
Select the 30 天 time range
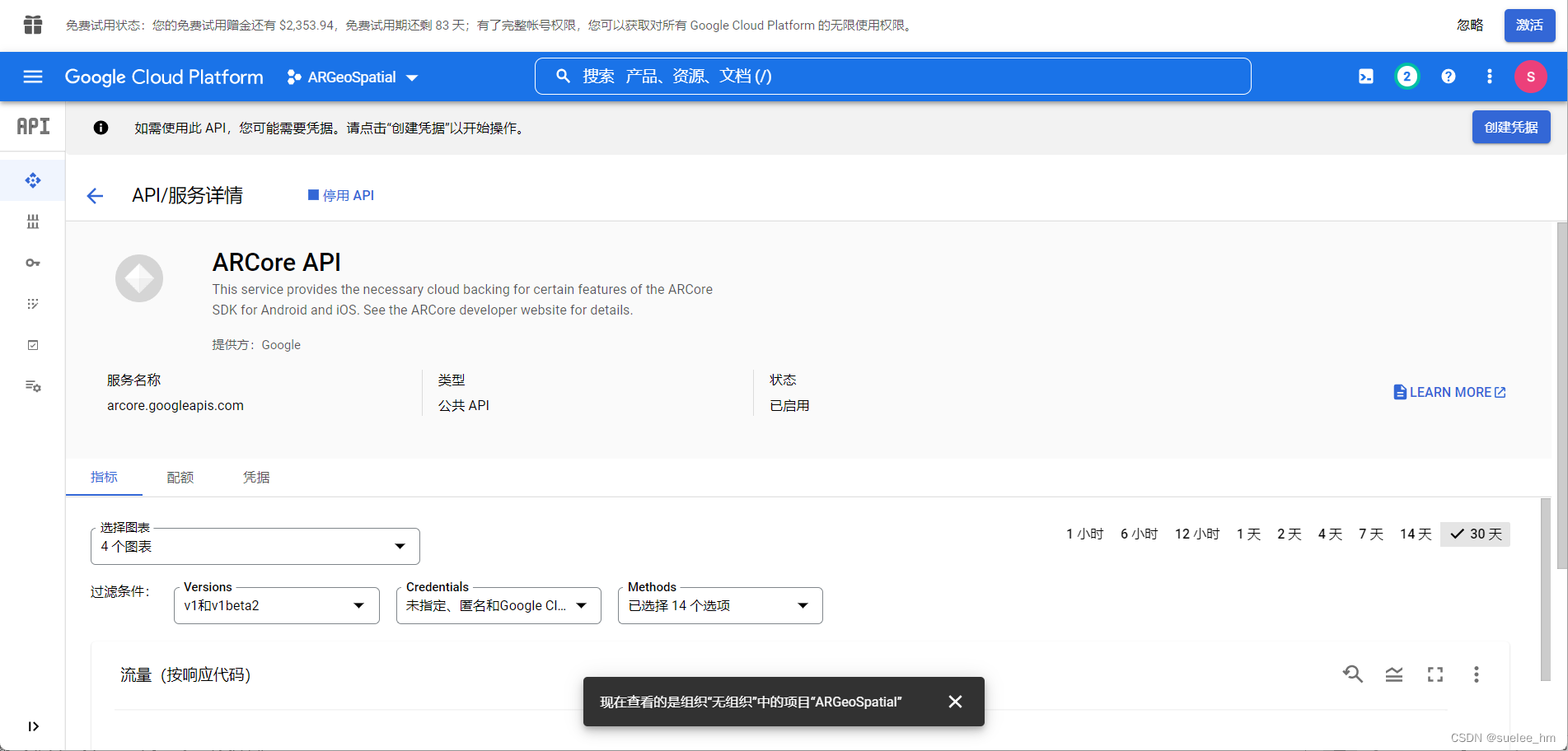(1476, 534)
